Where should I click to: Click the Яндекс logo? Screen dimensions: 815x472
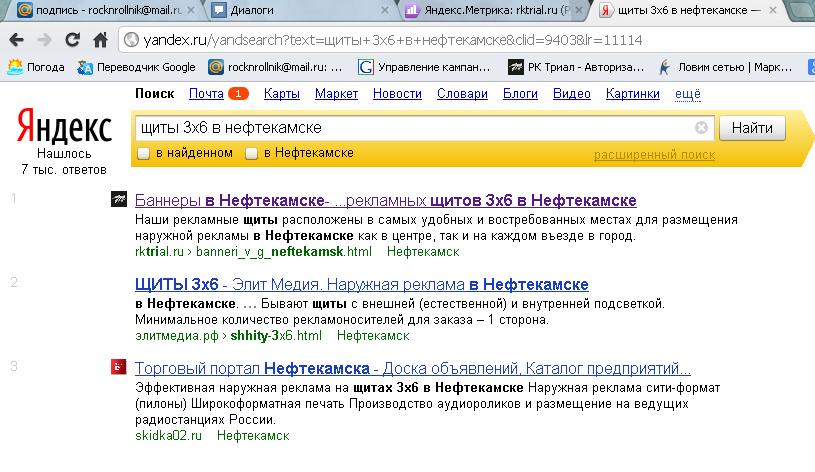click(64, 126)
